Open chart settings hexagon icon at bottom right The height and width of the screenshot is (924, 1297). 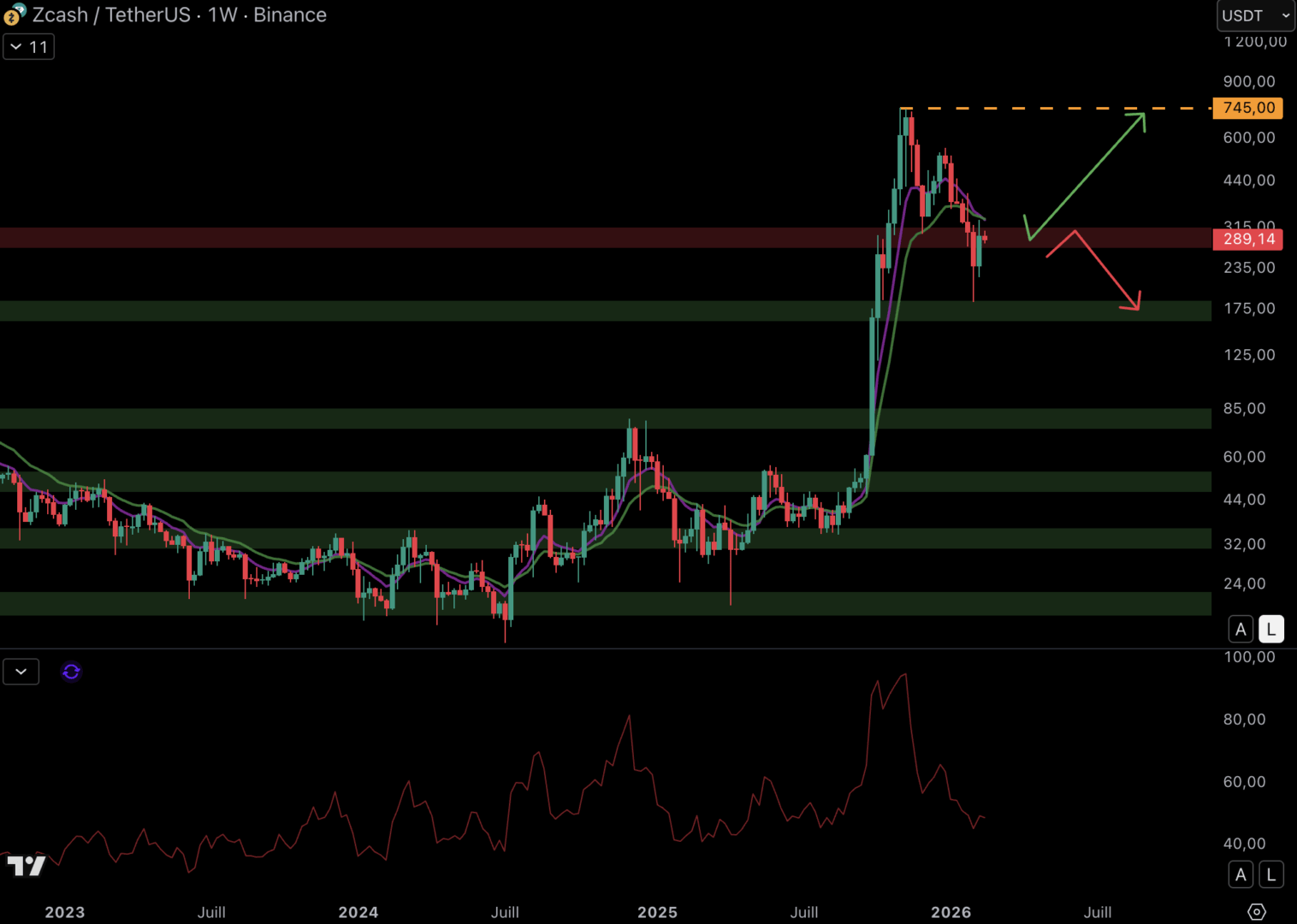pyautogui.click(x=1256, y=911)
